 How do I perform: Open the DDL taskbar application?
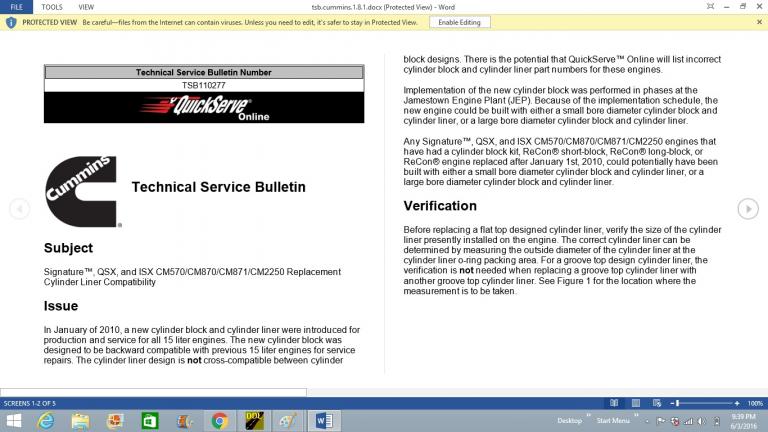(x=254, y=421)
